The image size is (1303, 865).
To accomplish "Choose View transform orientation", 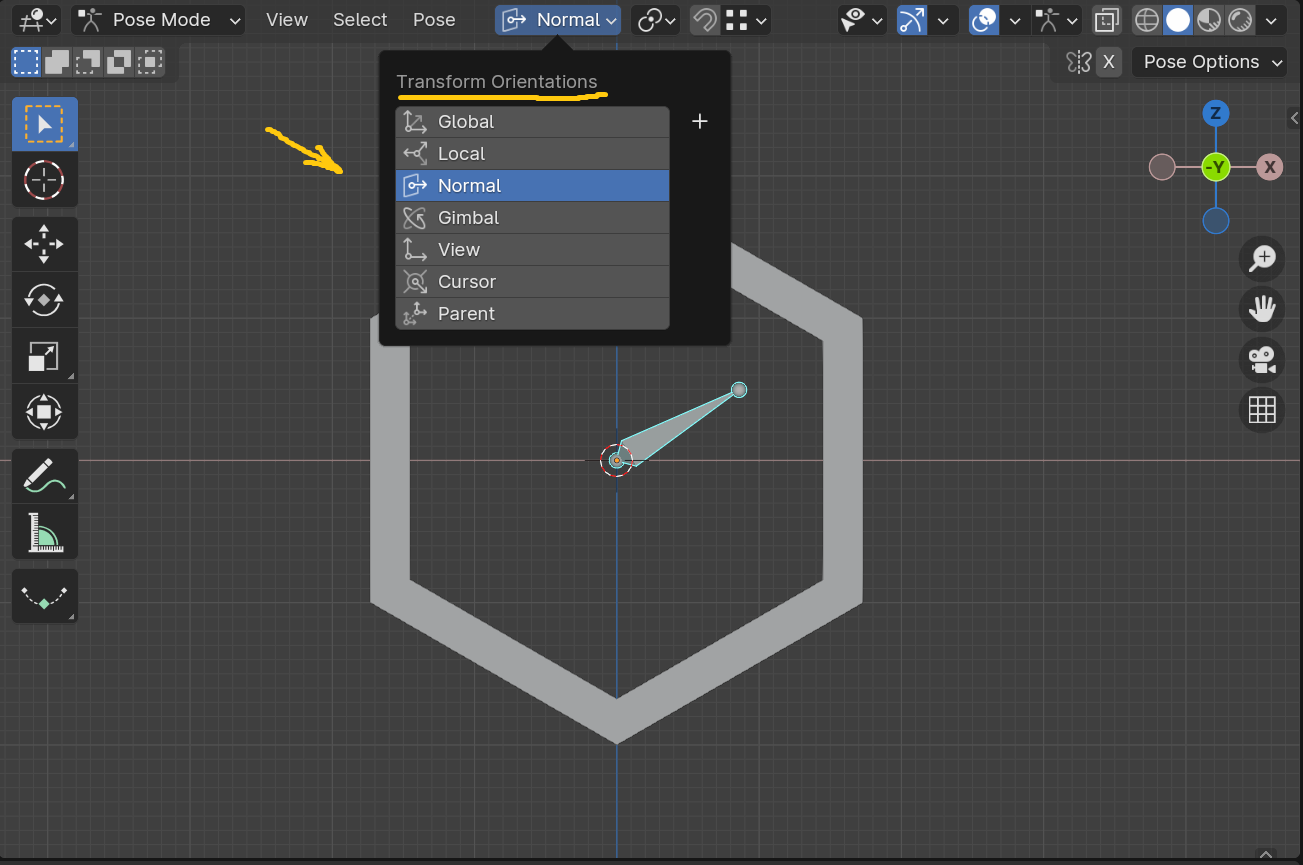I will coord(533,250).
